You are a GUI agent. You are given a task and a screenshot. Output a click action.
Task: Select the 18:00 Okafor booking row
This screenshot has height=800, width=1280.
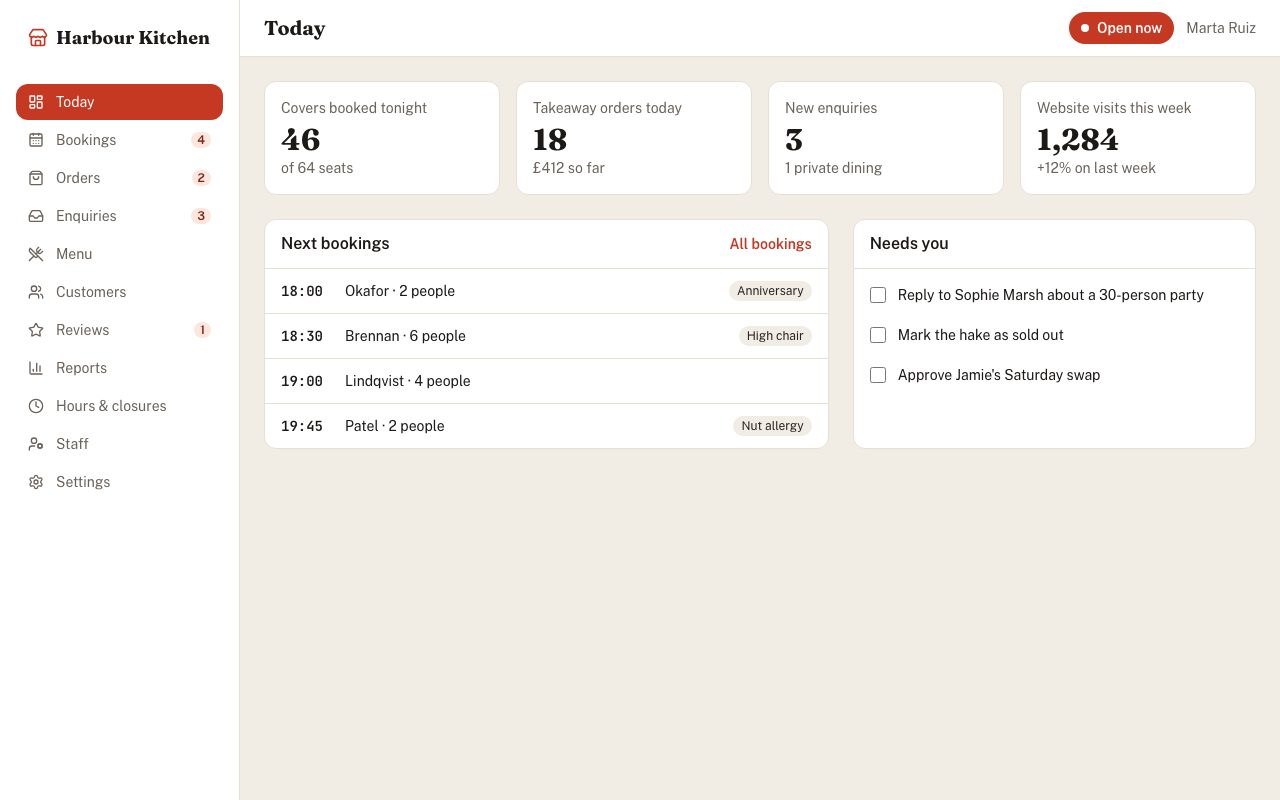click(546, 291)
